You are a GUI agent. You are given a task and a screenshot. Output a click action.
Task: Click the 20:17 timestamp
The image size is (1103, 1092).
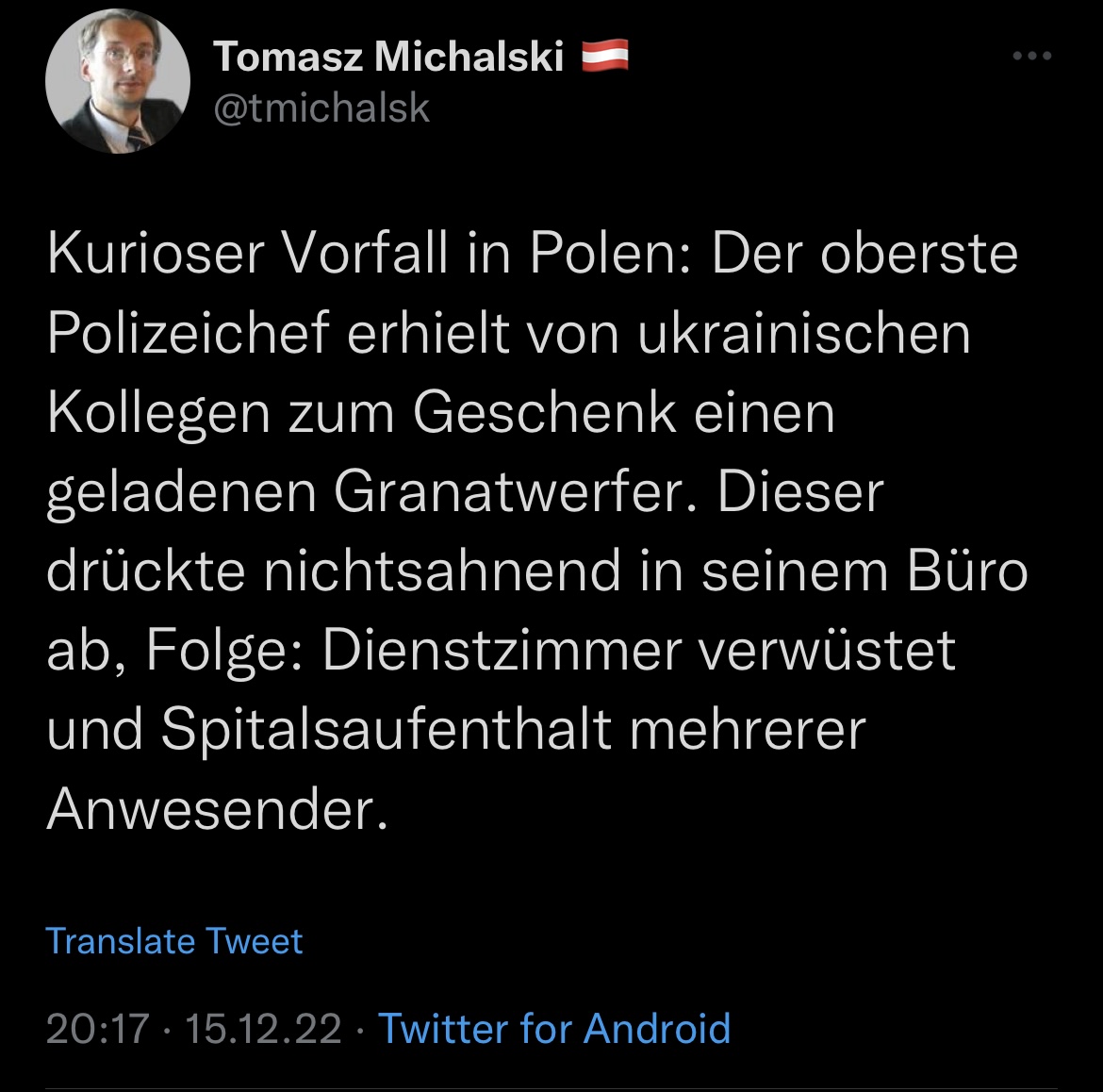[98, 1028]
